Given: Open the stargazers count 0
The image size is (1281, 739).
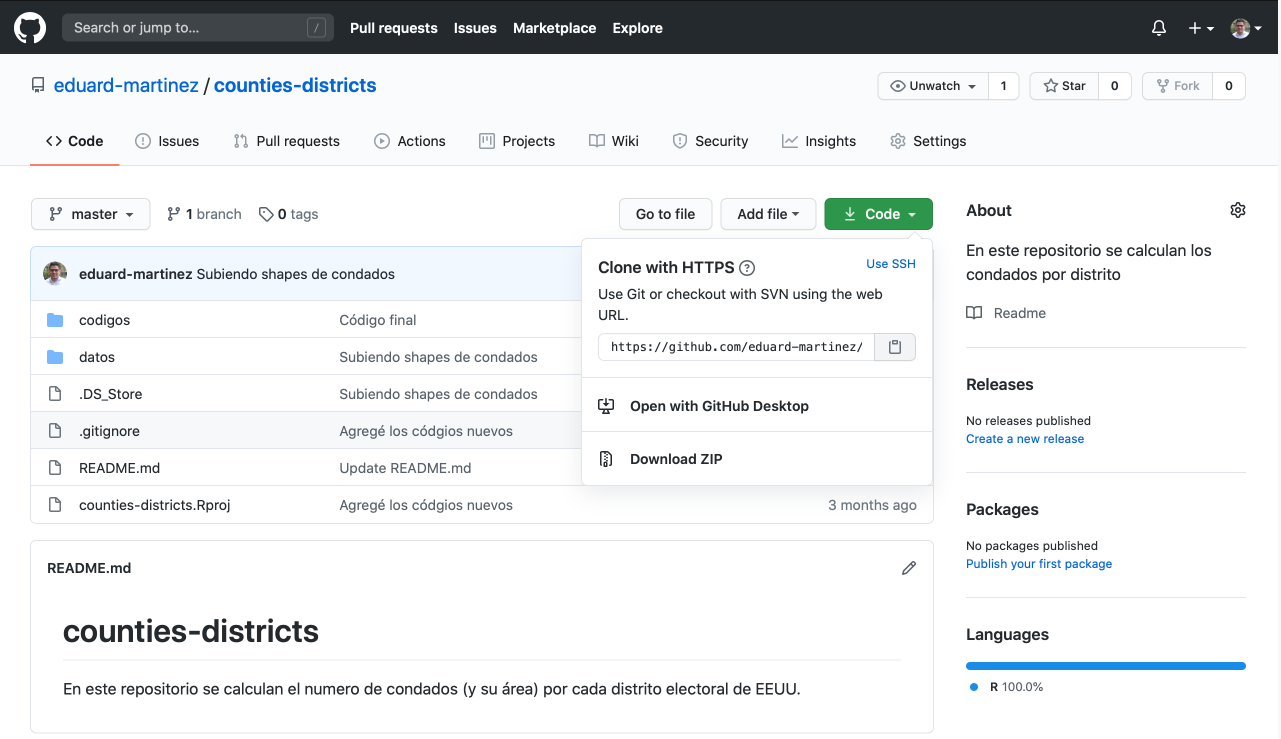Looking at the screenshot, I should (1115, 86).
